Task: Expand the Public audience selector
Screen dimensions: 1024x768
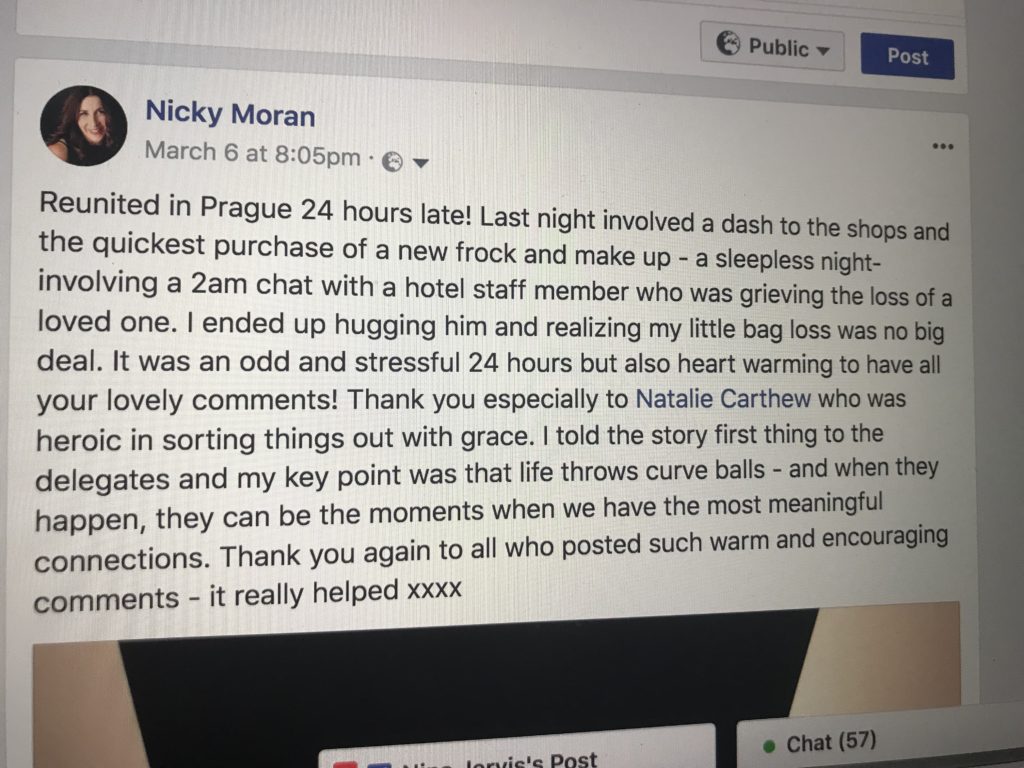Action: coord(773,46)
